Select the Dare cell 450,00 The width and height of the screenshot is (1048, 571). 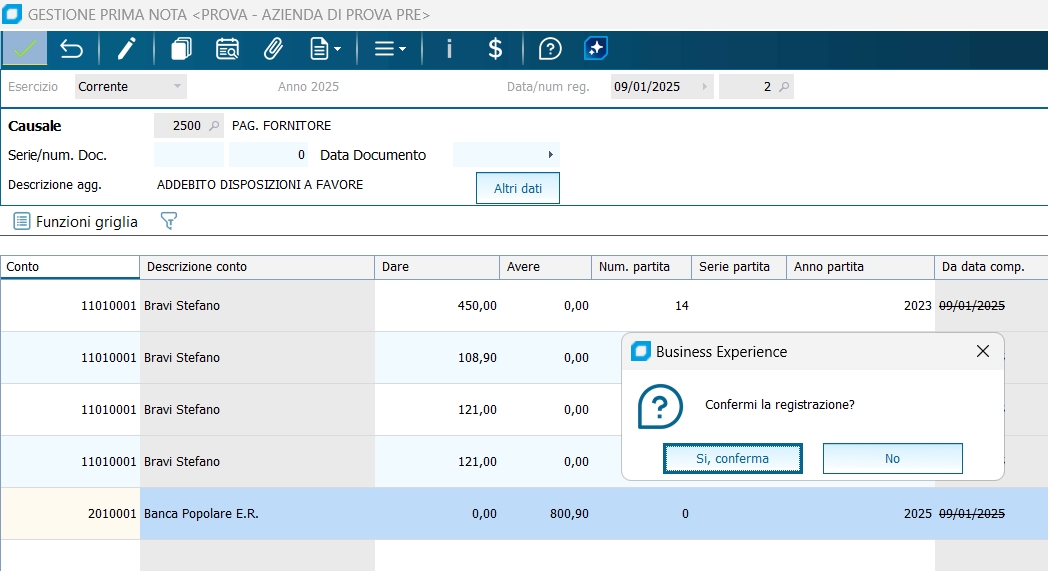click(x=437, y=306)
